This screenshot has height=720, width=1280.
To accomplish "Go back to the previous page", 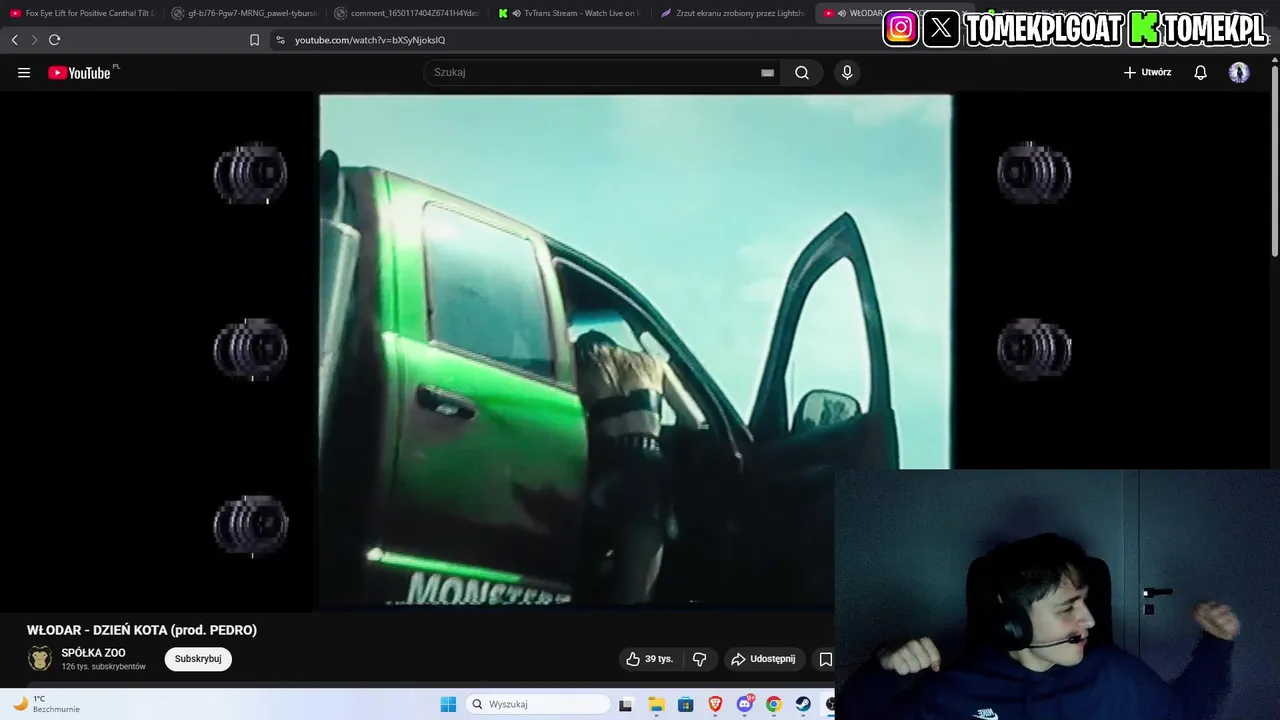I will [x=14, y=40].
